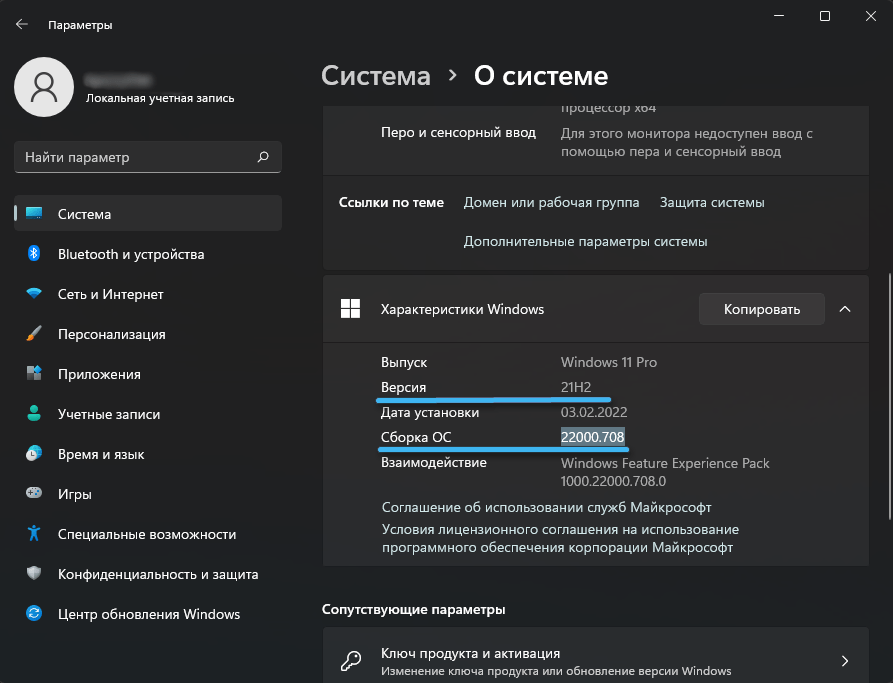
Task: Click the Специальные возможности accessibility icon
Action: pyautogui.click(x=34, y=534)
